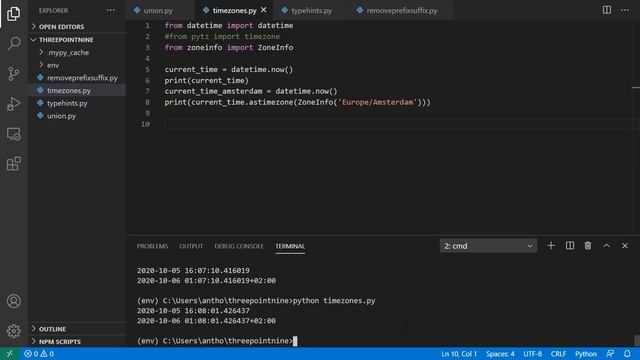The image size is (640, 360).
Task: Open the Manage gear icon
Action: pos(13,331)
